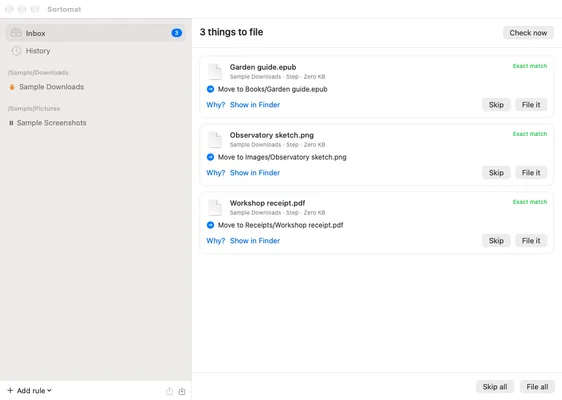Click the History clock icon
The width and height of the screenshot is (562, 400).
tap(16, 51)
